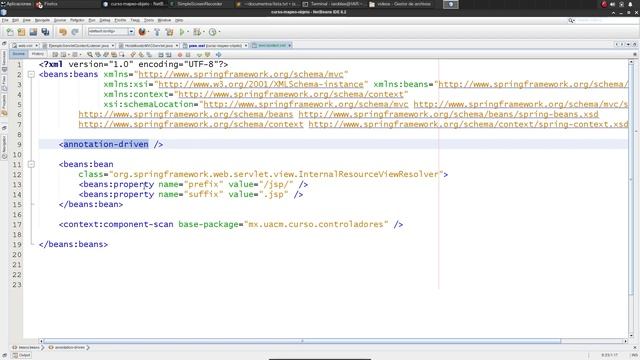Click the Clean and Build icon
Screen dimensions: 640x360
[x=169, y=32]
